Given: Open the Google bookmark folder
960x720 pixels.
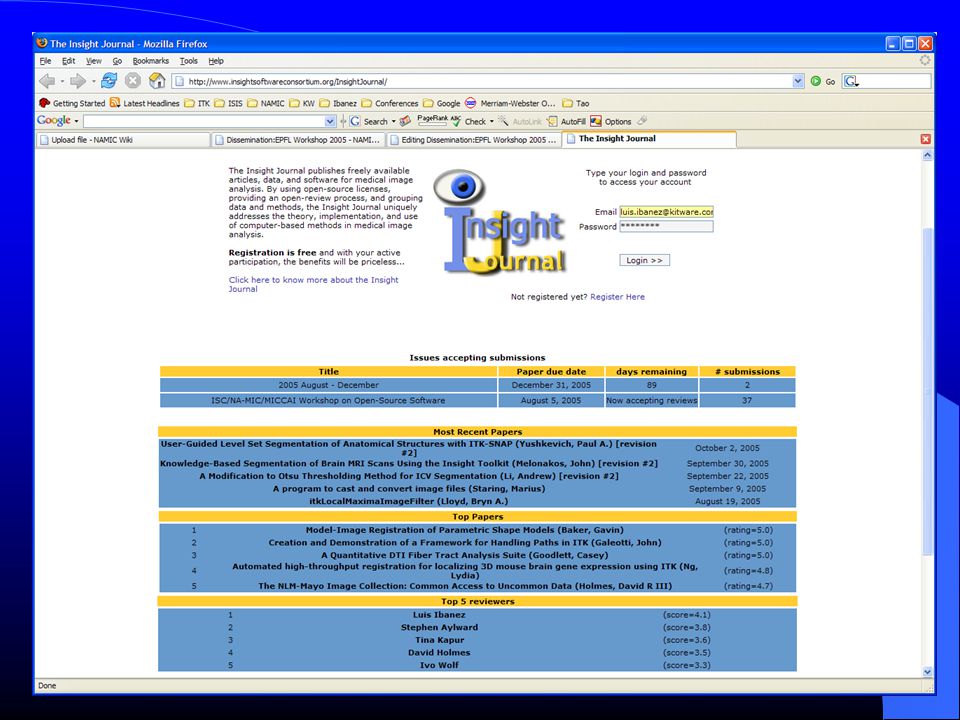Looking at the screenshot, I should (441, 103).
